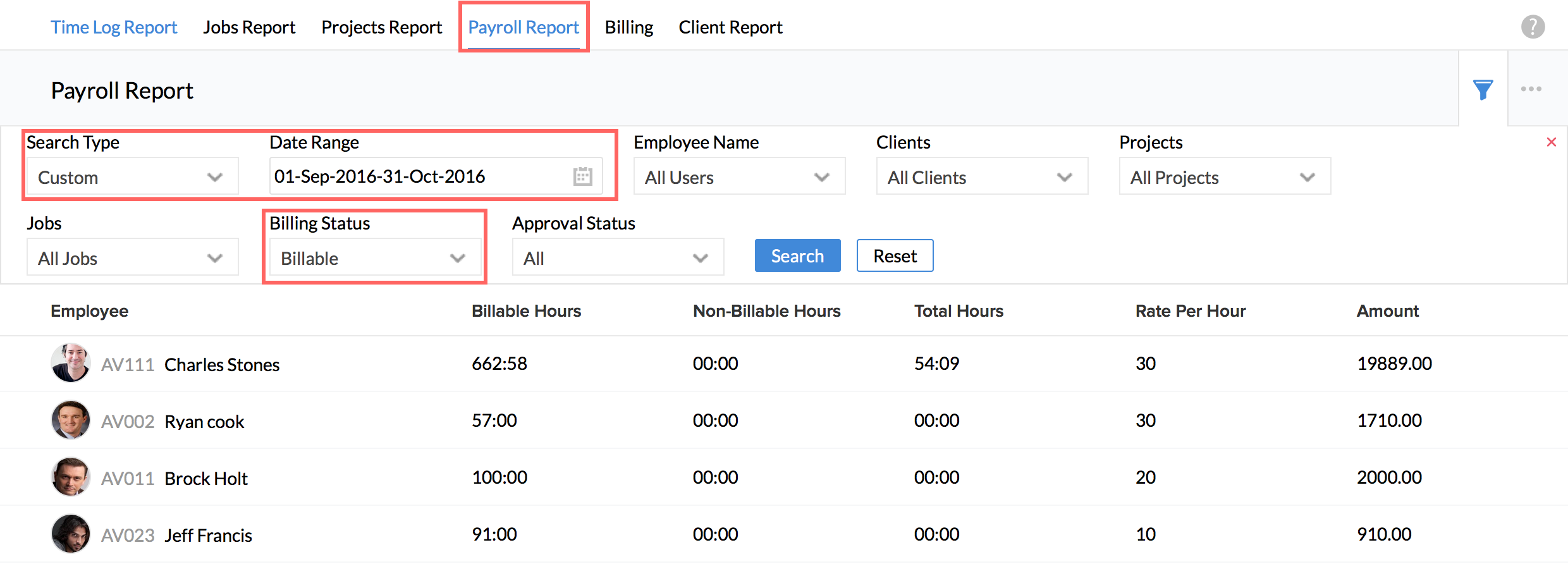1568x564 pixels.
Task: Close the filter panel with red X
Action: pyautogui.click(x=1551, y=142)
